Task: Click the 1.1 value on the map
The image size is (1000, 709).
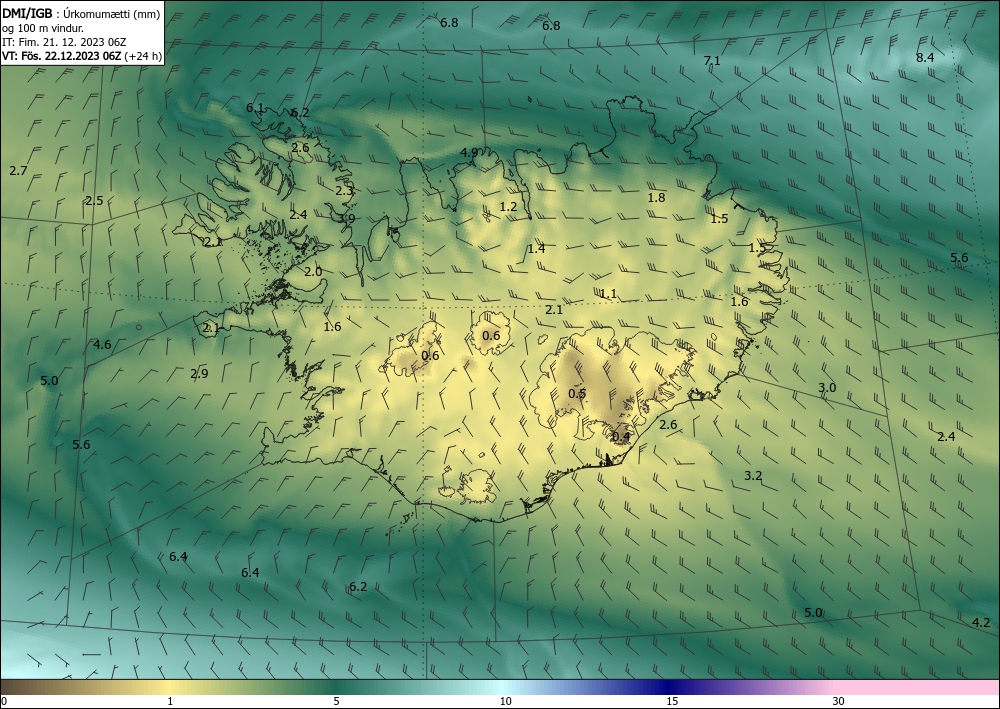Action: click(608, 293)
